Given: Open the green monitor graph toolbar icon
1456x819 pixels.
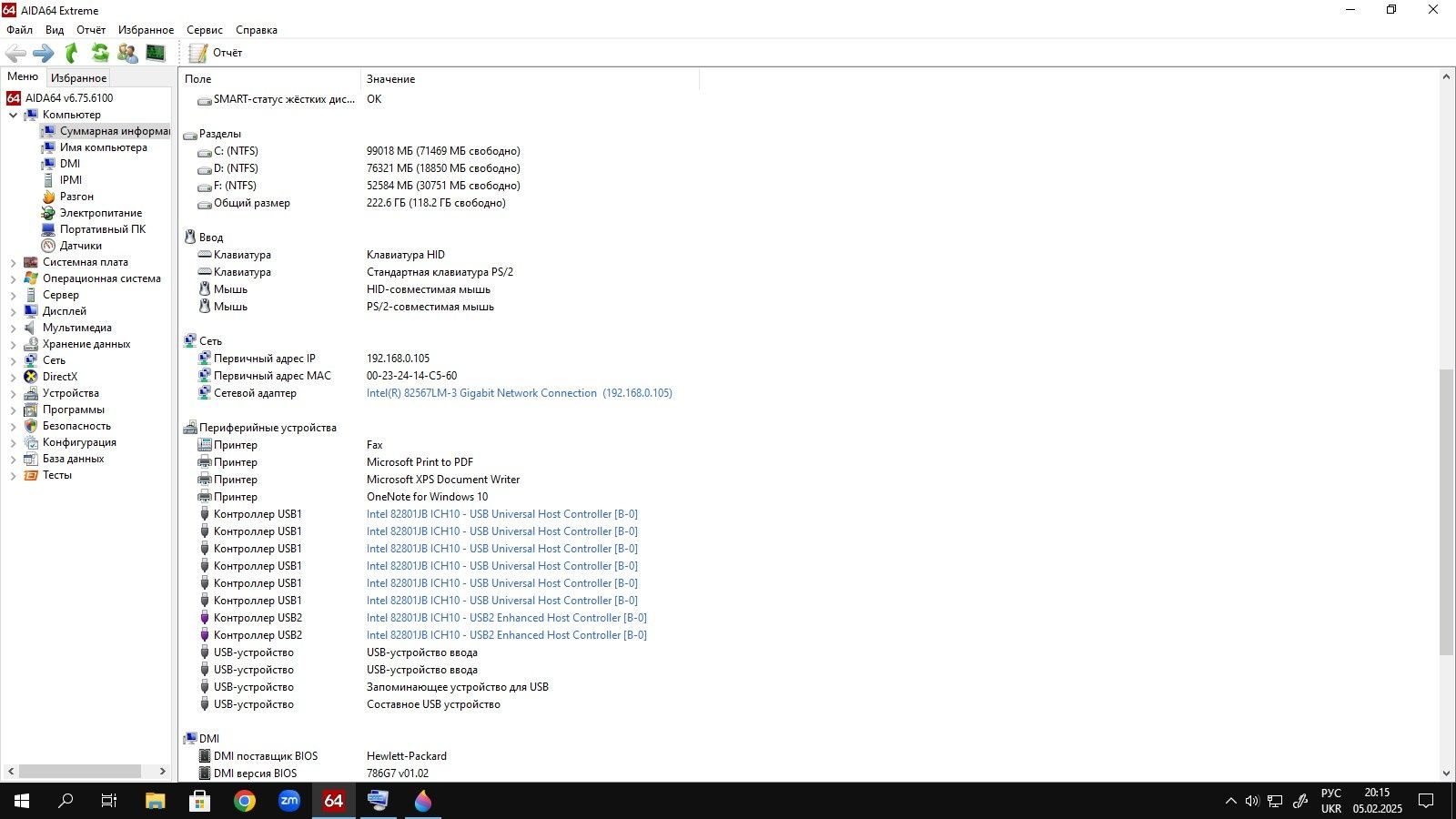Looking at the screenshot, I should (156, 53).
